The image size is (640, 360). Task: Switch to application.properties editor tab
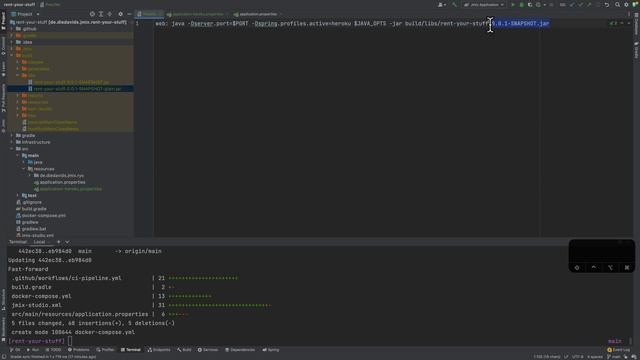pyautogui.click(x=257, y=14)
